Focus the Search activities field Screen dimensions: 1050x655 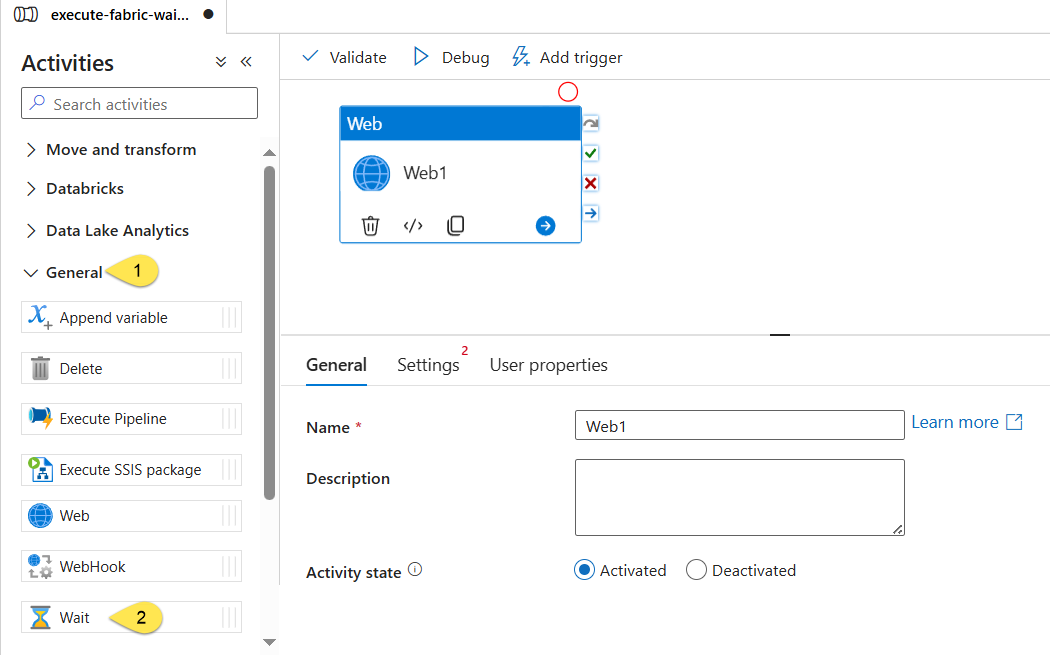[139, 103]
